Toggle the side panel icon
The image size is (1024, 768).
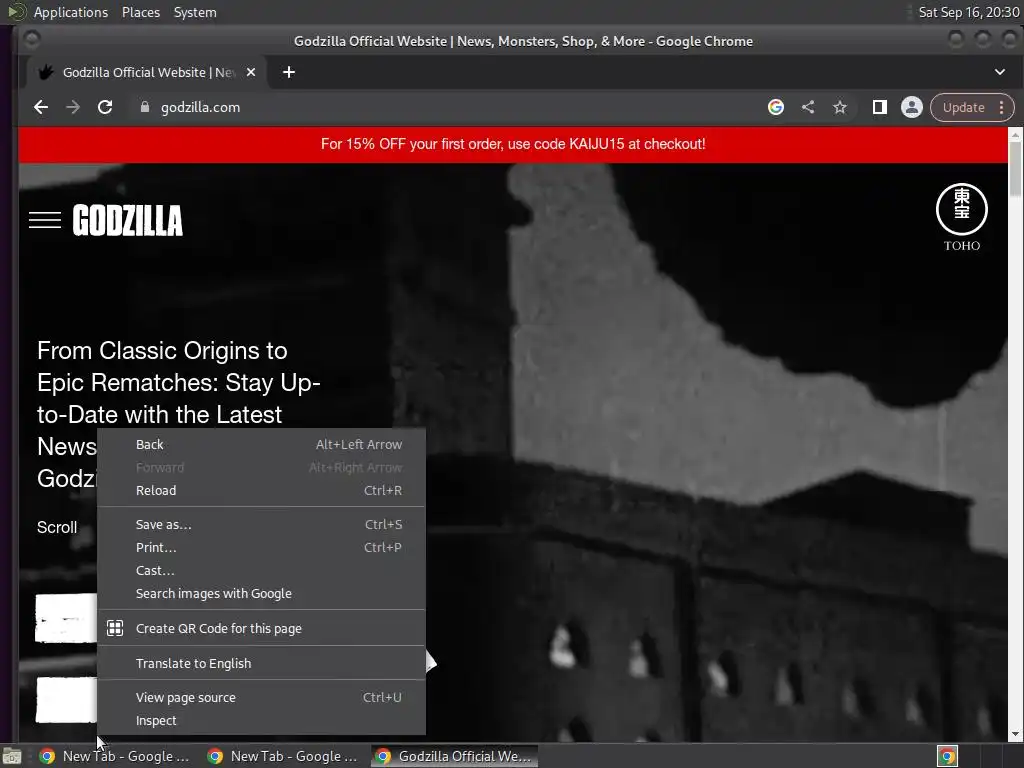click(x=880, y=108)
